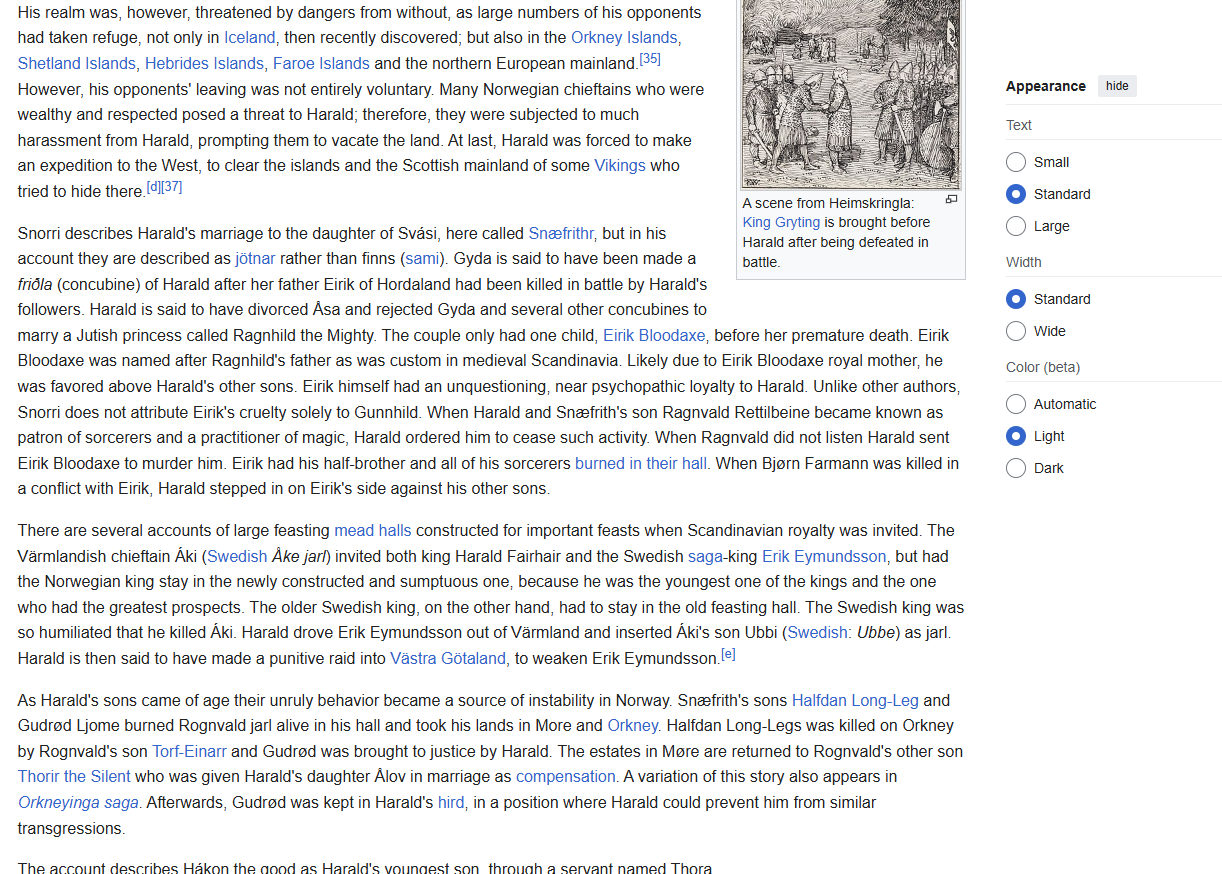1222x874 pixels.
Task: Open burned in their hall link
Action: (641, 463)
